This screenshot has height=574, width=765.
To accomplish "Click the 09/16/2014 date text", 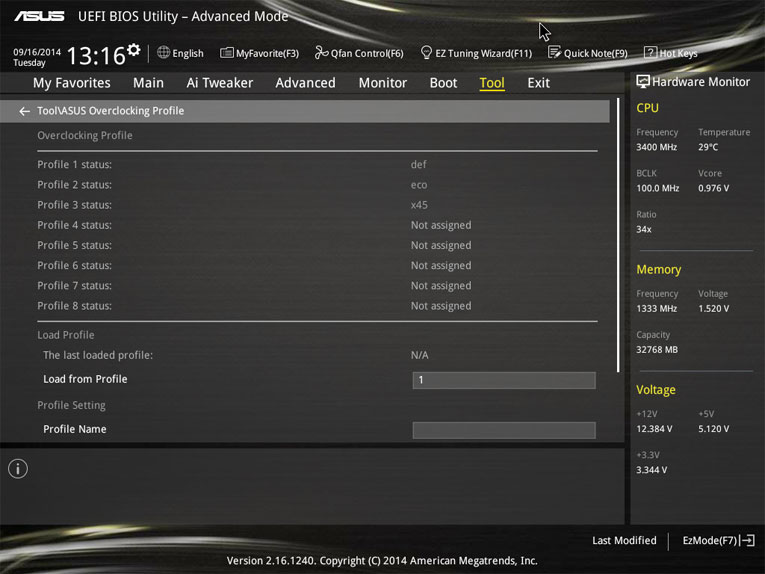I will [x=37, y=52].
